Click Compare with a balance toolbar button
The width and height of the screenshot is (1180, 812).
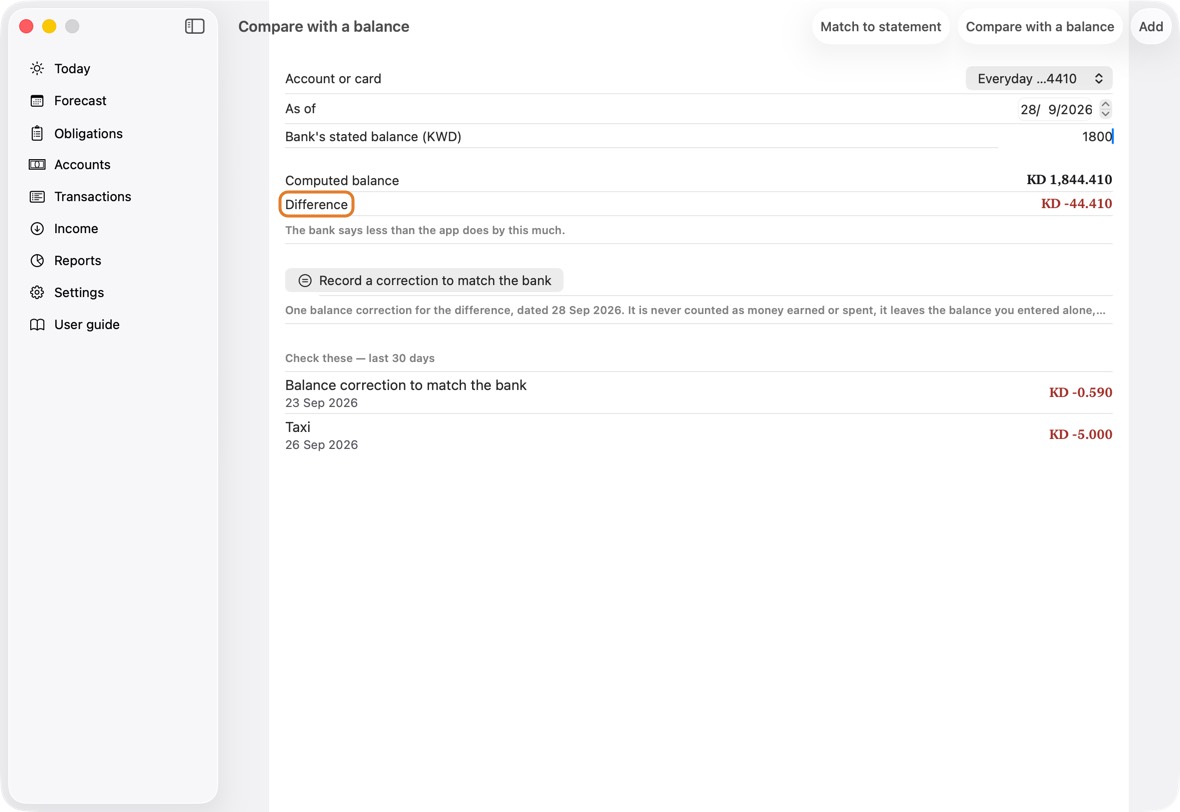[x=1040, y=26]
